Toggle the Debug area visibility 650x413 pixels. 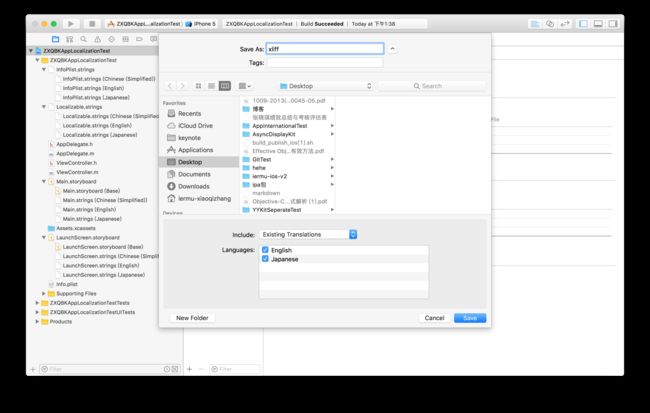click(x=598, y=24)
